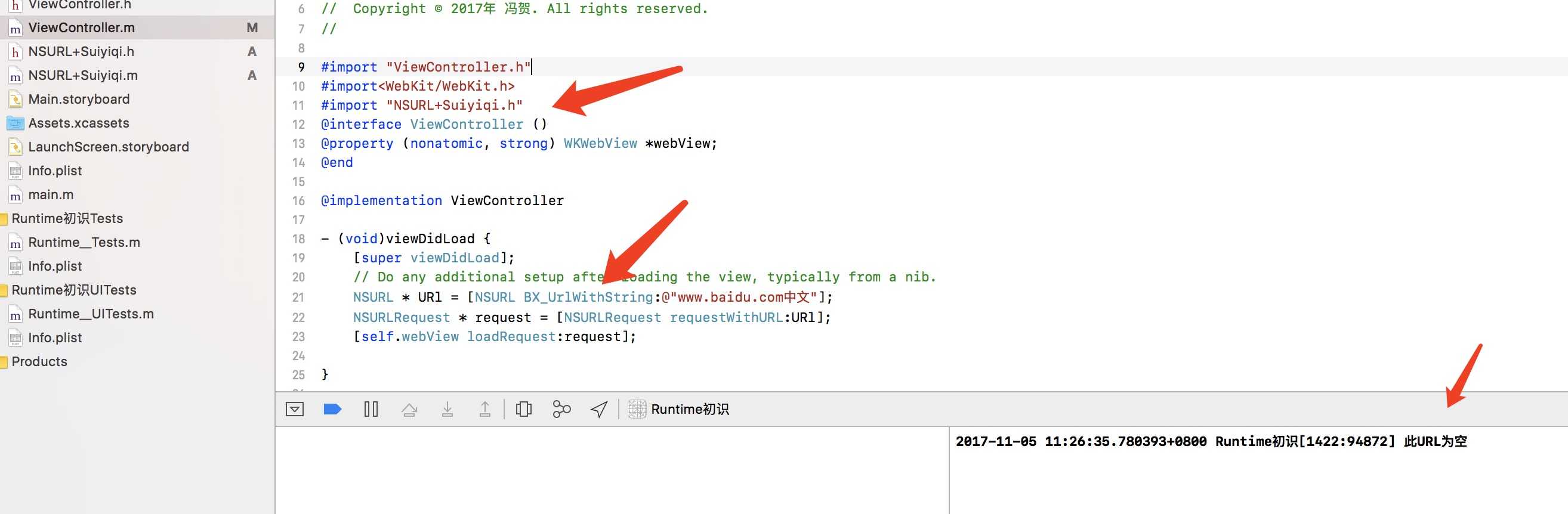Screen dimensions: 1568x514
Task: Select Runtime初识 process in debug bar
Action: (x=678, y=410)
